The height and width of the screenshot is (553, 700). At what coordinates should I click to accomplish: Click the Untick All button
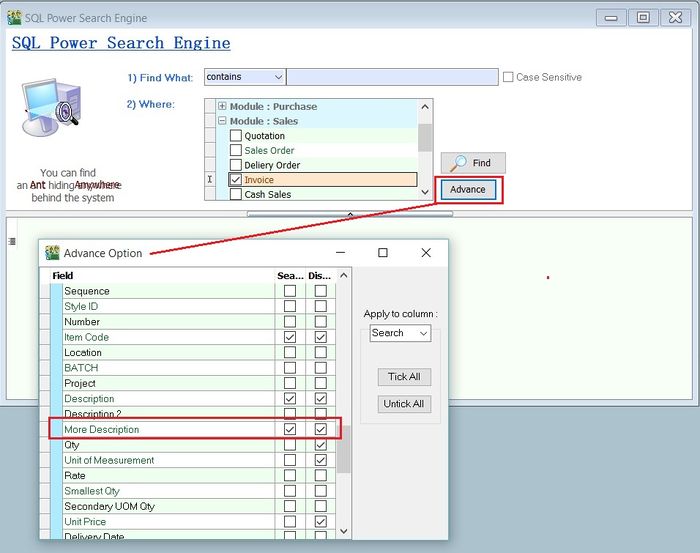click(x=404, y=404)
